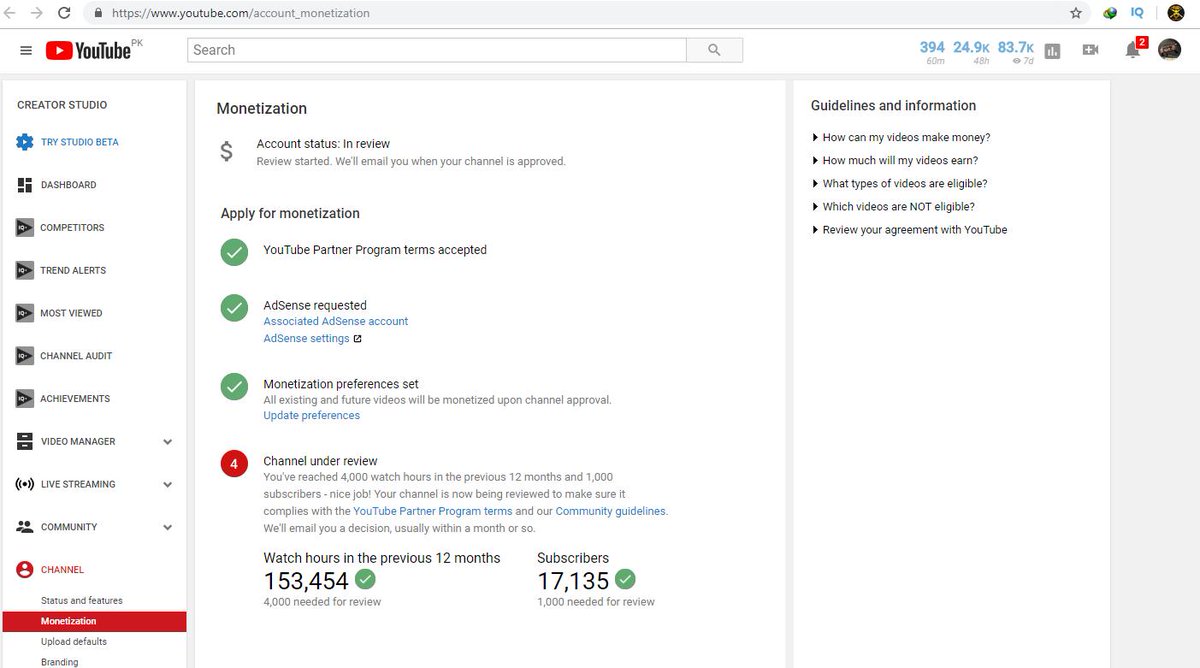Open the vidIQ extension icon in browser toolbar
Viewport: 1200px width, 668px height.
tap(1137, 13)
